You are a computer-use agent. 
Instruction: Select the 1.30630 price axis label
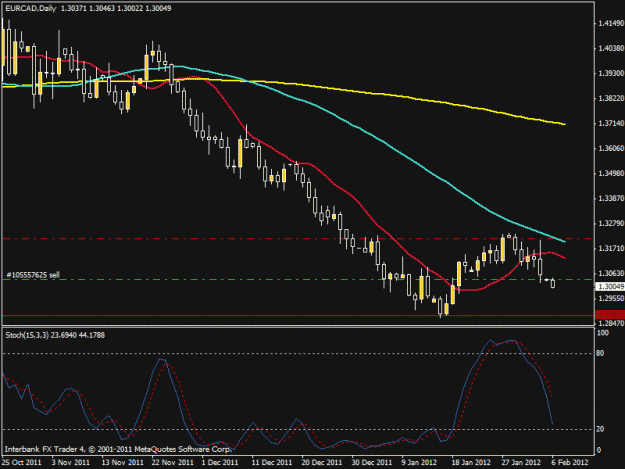611,273
